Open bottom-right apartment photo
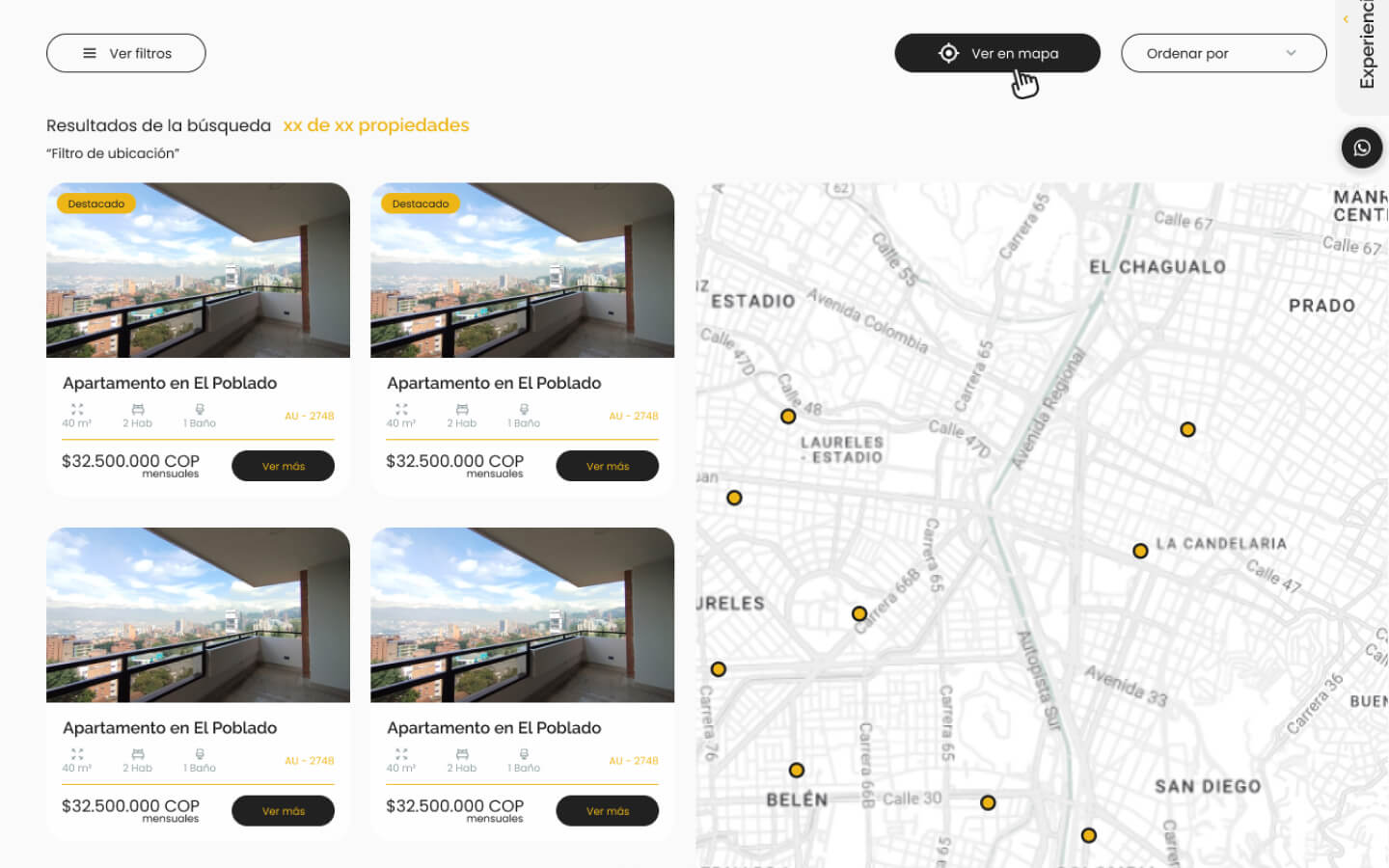Viewport: 1389px width, 868px height. tap(522, 614)
